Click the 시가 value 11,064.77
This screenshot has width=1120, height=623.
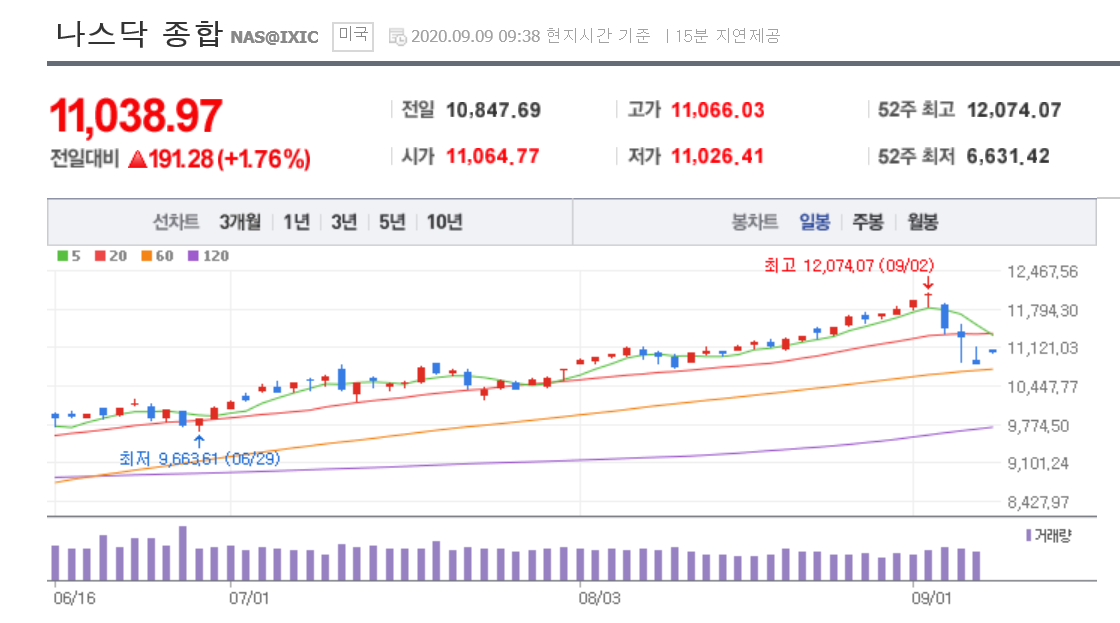point(493,156)
